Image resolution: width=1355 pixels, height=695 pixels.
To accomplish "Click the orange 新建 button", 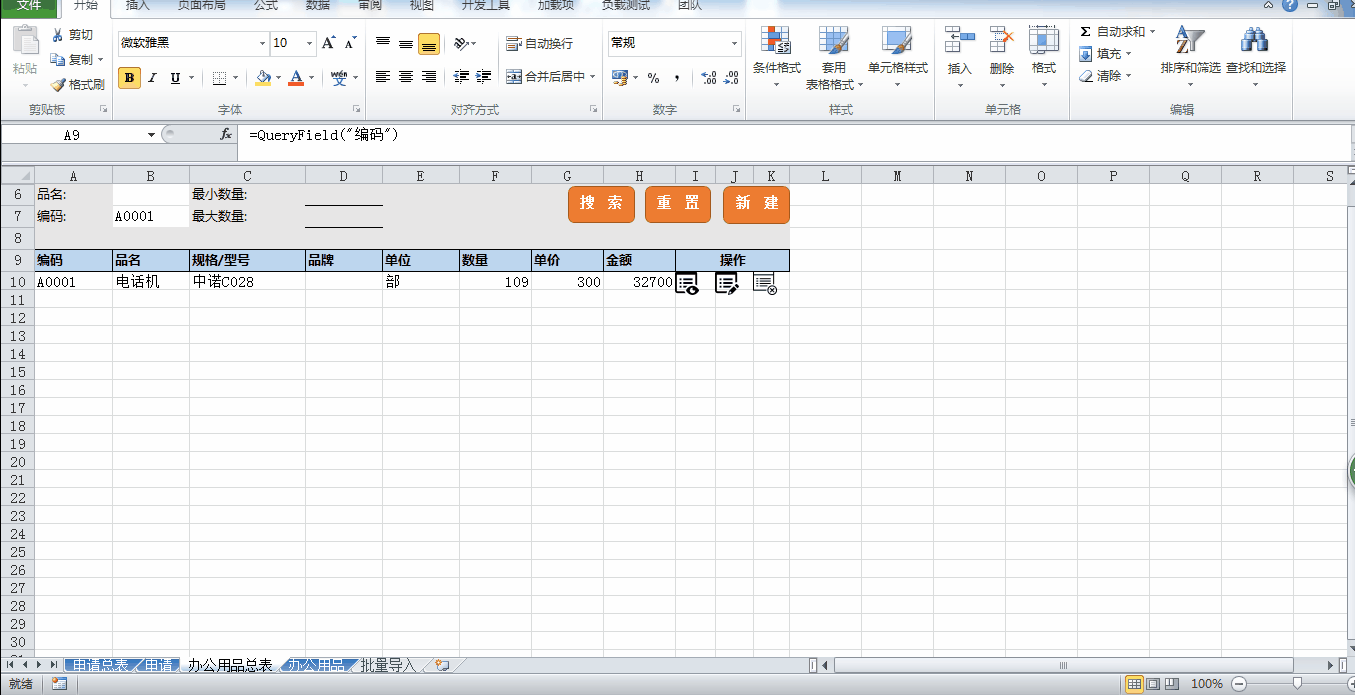I will [756, 203].
